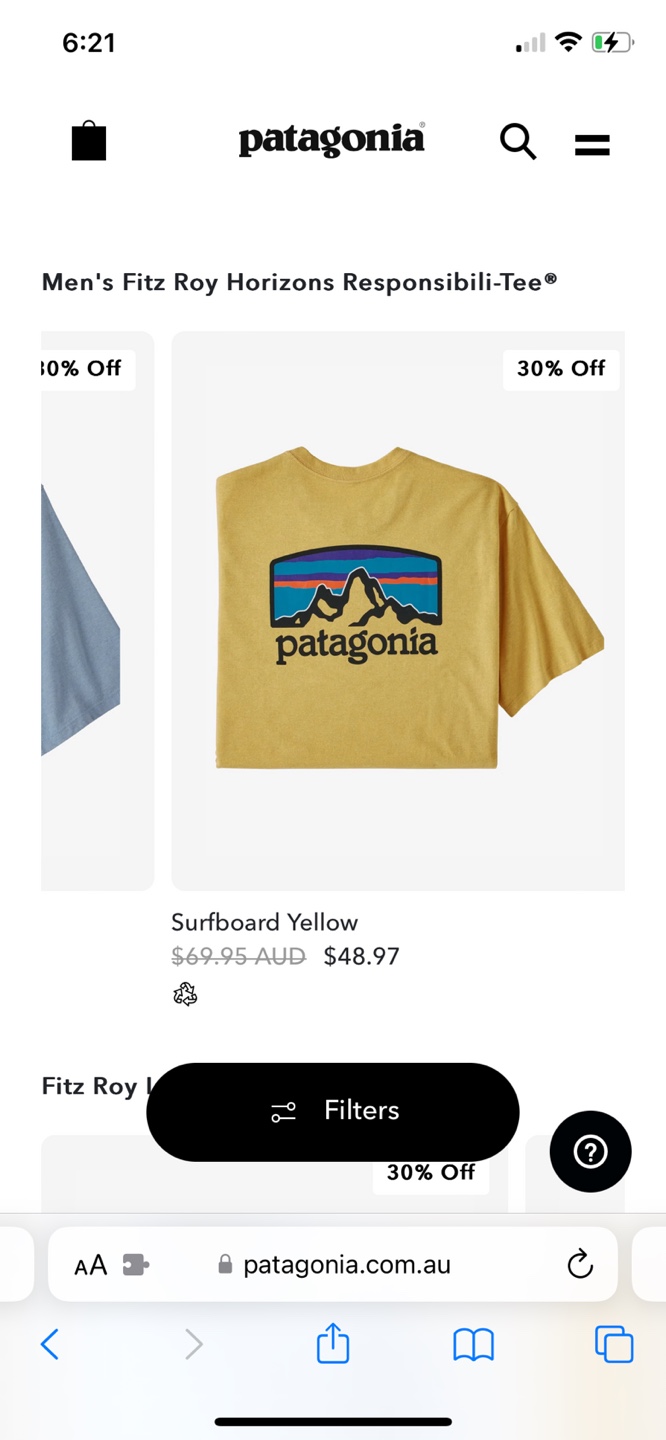Click the 30% Off badge on yellow tee

tap(561, 369)
